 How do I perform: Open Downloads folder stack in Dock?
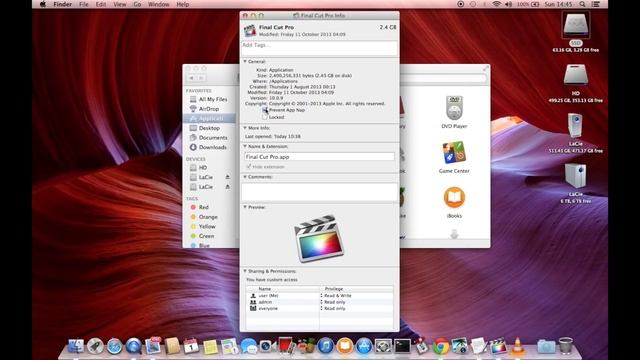(546, 347)
